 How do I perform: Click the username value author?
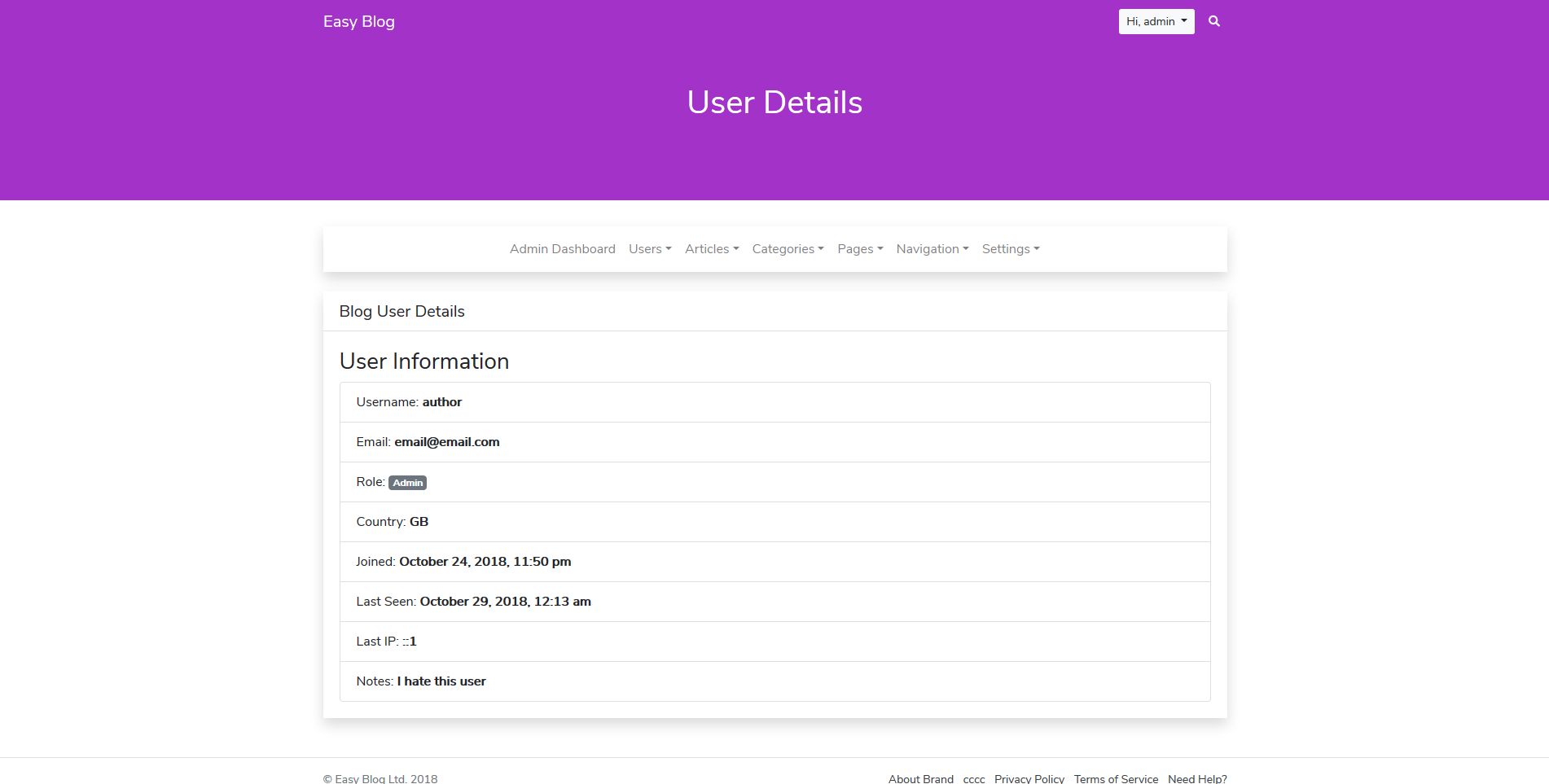click(x=441, y=402)
